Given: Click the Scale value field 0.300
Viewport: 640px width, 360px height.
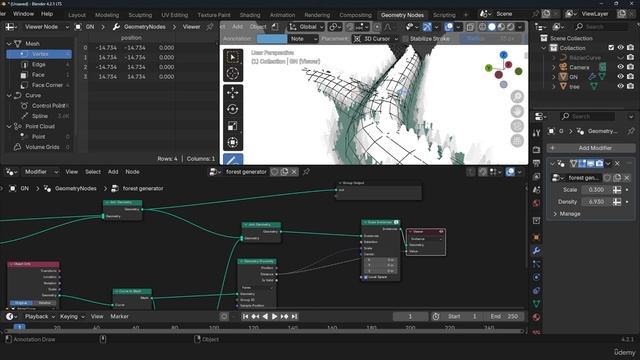Looking at the screenshot, I should 596,190.
